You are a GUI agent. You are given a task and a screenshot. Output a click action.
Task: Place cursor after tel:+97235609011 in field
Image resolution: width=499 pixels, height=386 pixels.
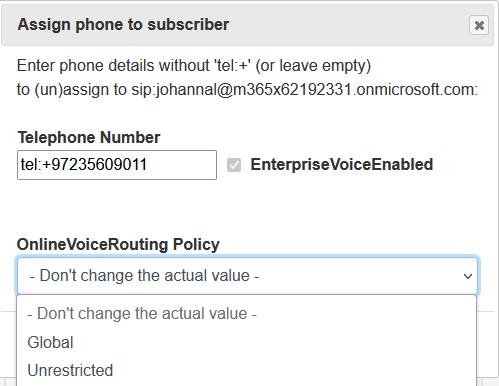tap(149, 165)
